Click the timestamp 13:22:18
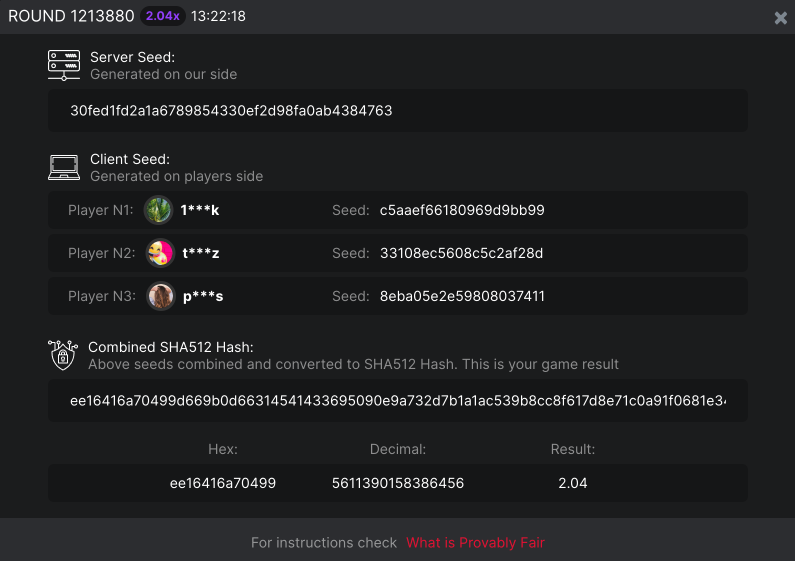The width and height of the screenshot is (795, 561). [219, 16]
